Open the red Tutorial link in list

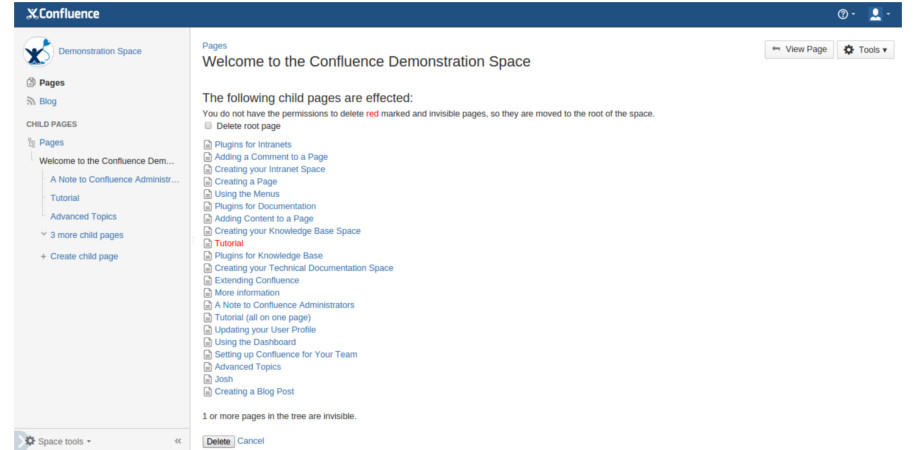[x=229, y=243]
